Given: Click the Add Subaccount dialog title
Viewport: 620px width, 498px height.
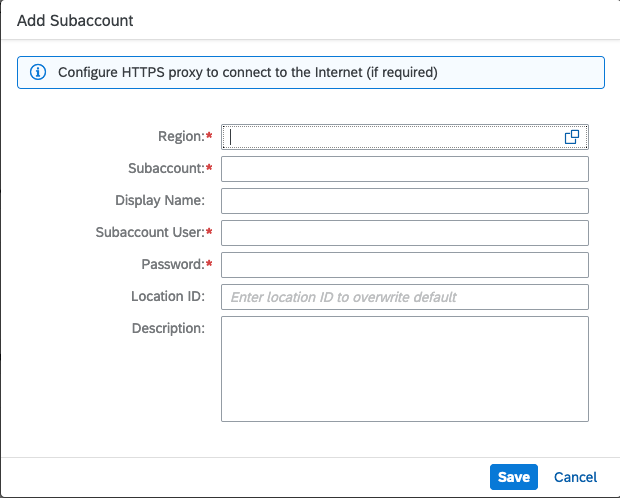Looking at the screenshot, I should tap(75, 21).
